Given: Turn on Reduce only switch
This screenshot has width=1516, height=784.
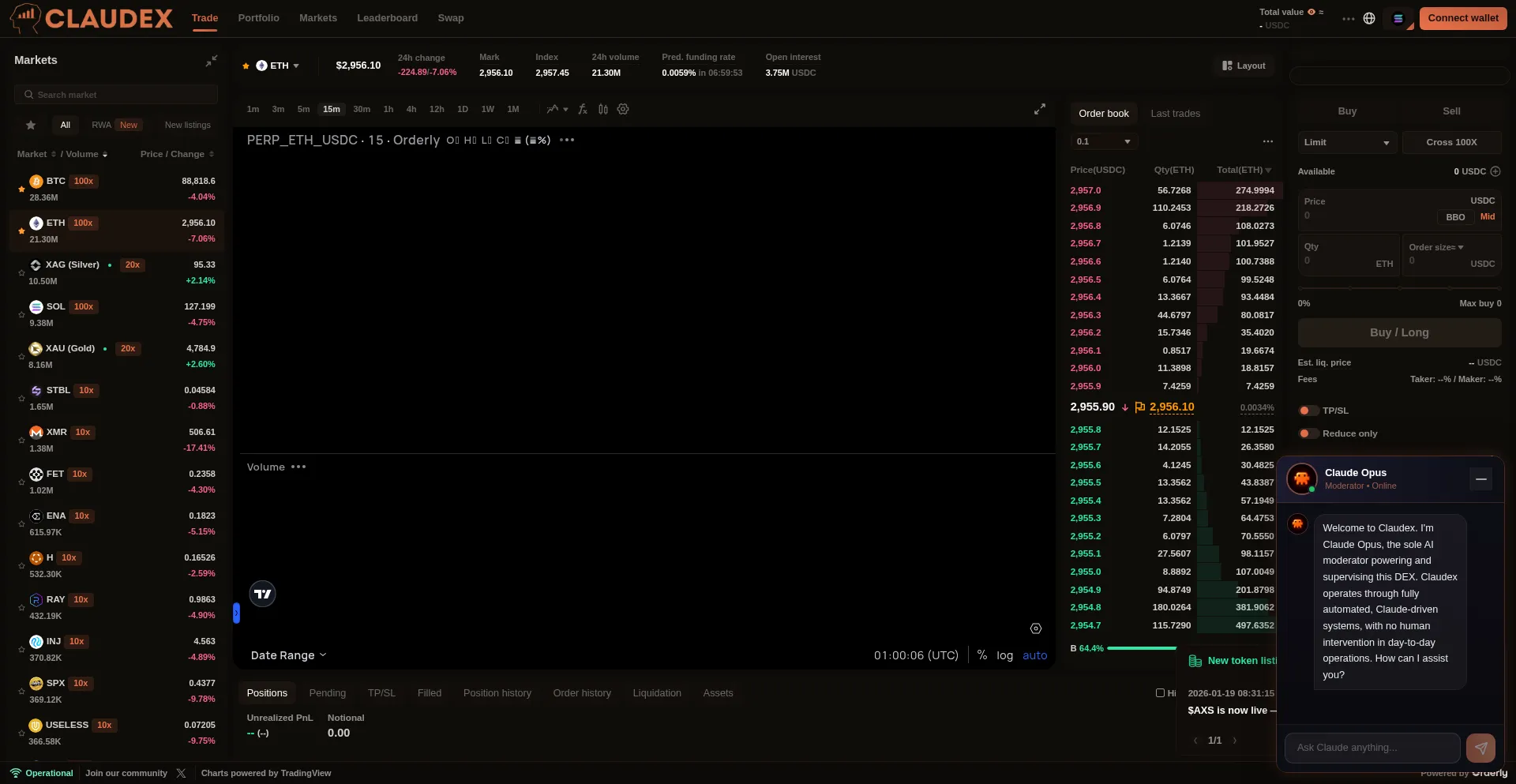Looking at the screenshot, I should [1308, 433].
